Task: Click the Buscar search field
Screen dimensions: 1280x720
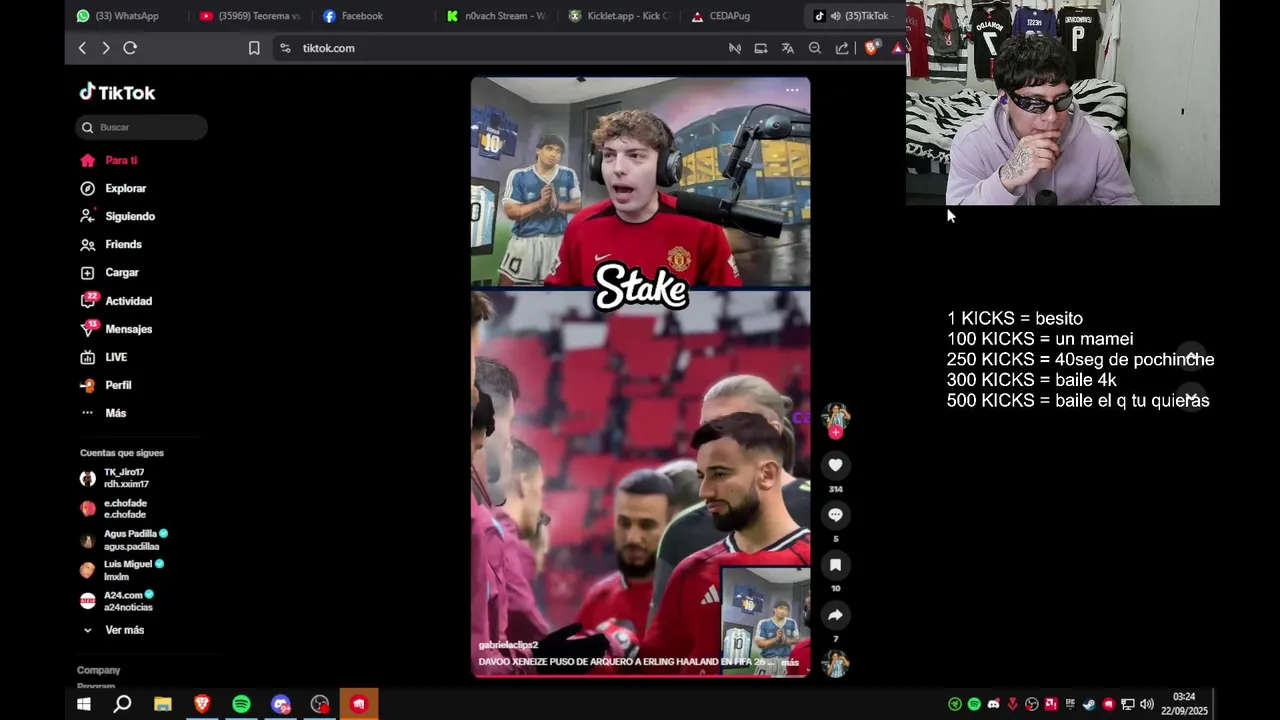Action: [141, 127]
